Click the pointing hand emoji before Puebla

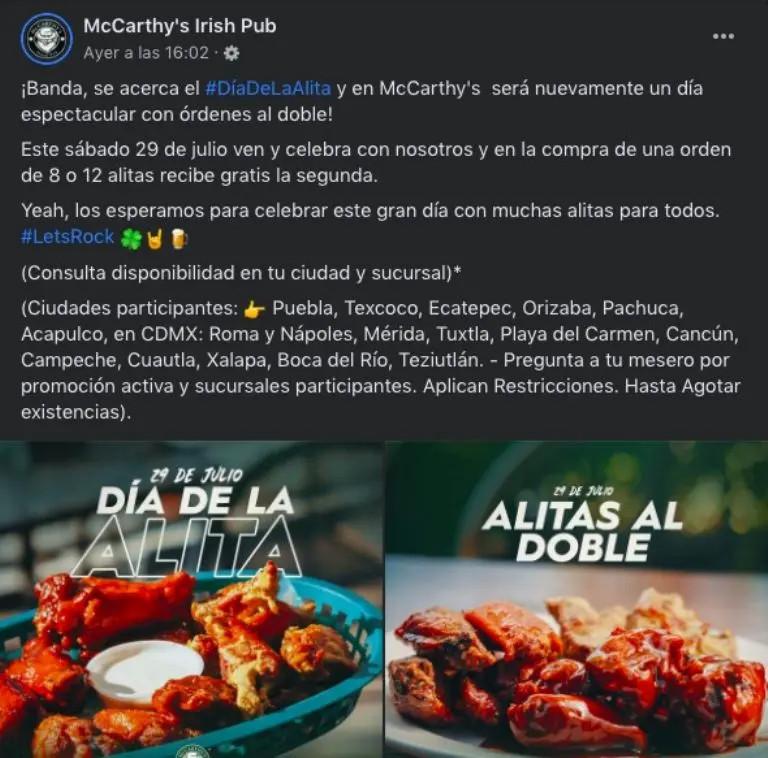pos(254,309)
